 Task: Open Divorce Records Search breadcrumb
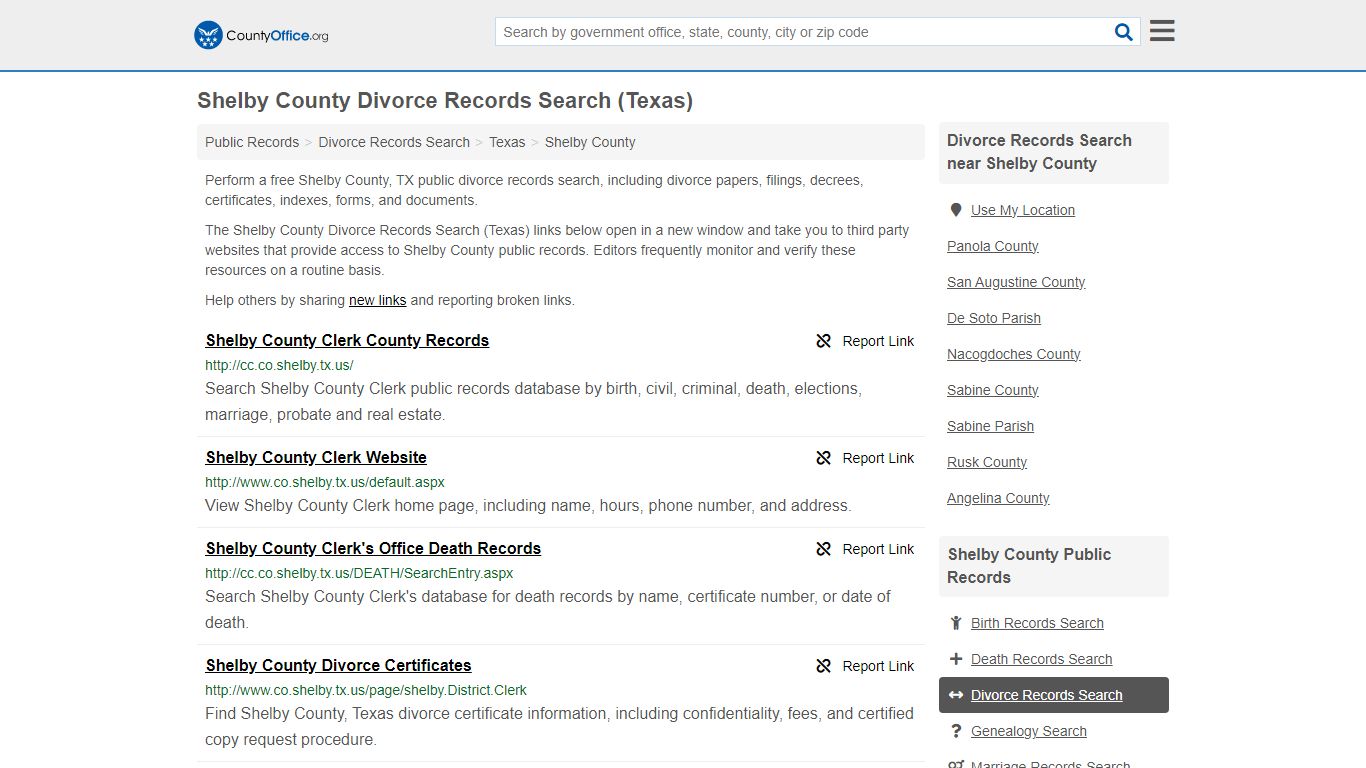point(394,142)
